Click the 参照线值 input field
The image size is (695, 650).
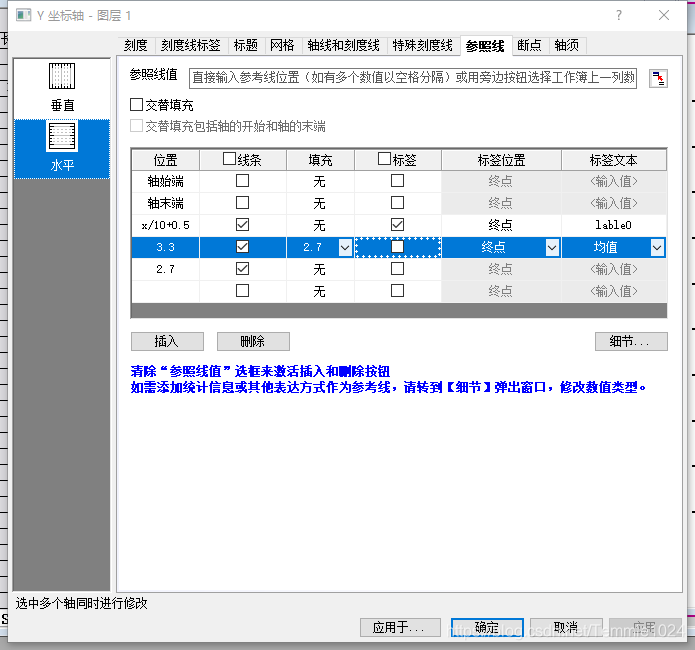pos(413,78)
